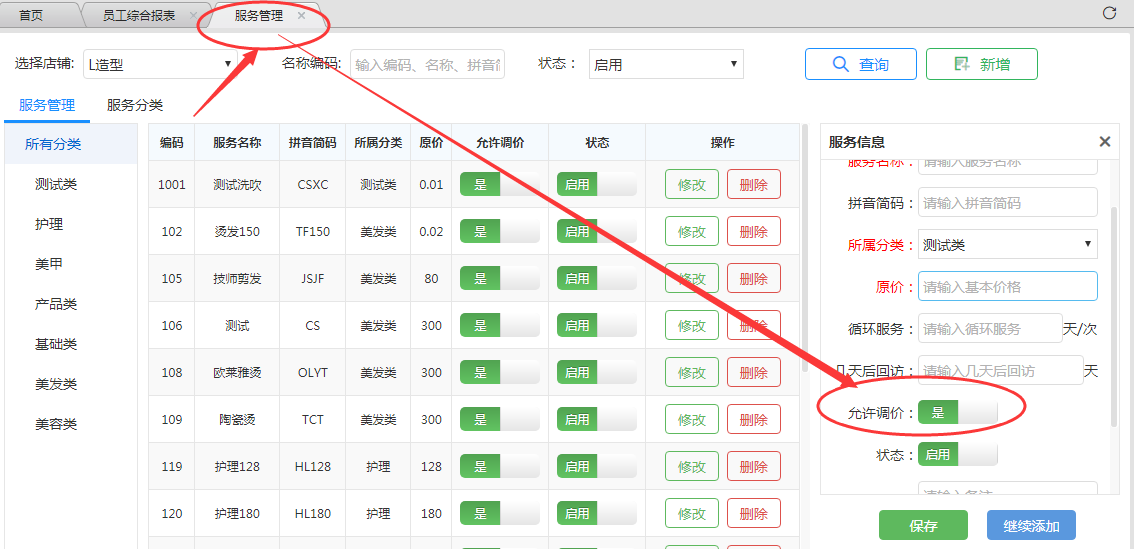
Task: Click the 新增 button
Action: tap(981, 64)
